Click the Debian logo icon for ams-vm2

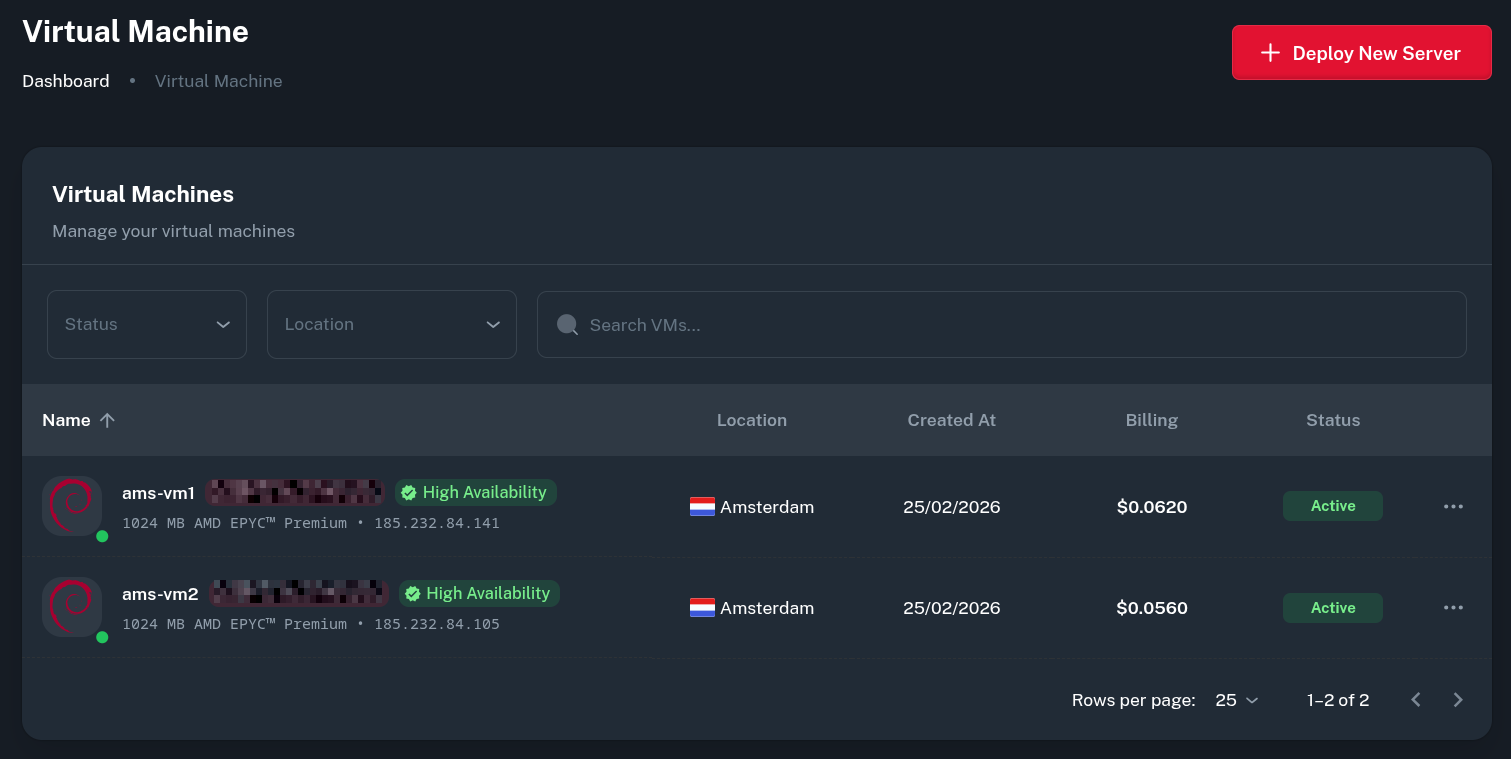pyautogui.click(x=71, y=607)
